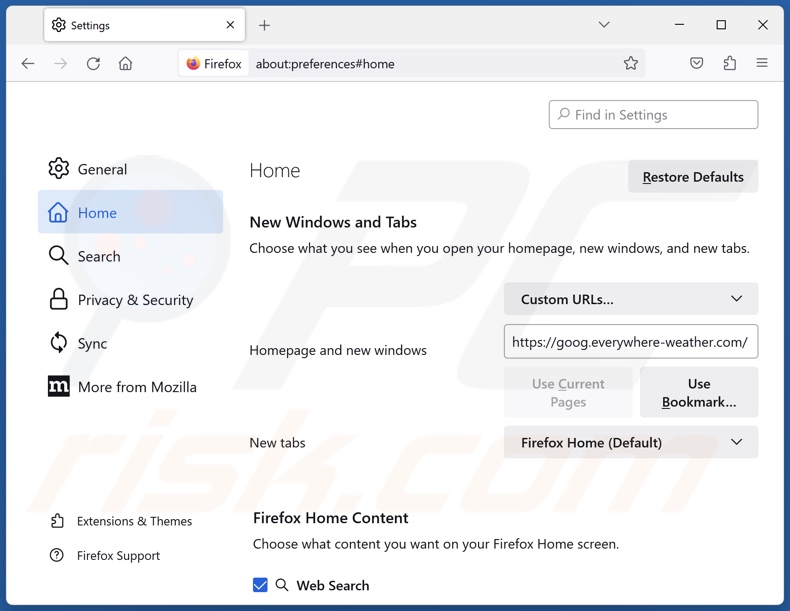This screenshot has height=611, width=790.
Task: Click the forward navigation arrow
Action: click(60, 63)
